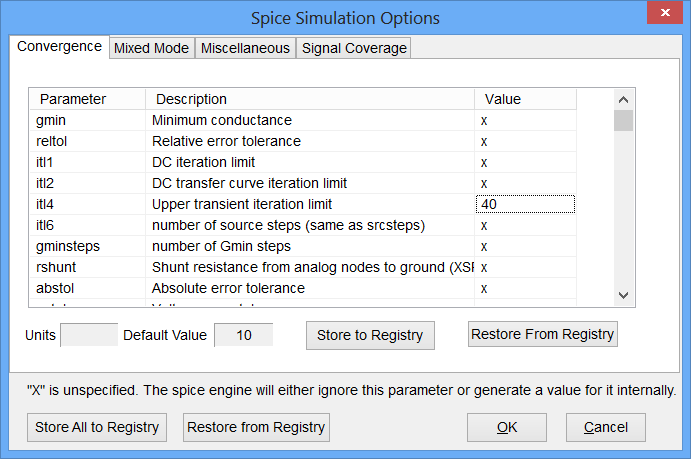Click the Units field
The height and width of the screenshot is (459, 691).
click(x=89, y=335)
